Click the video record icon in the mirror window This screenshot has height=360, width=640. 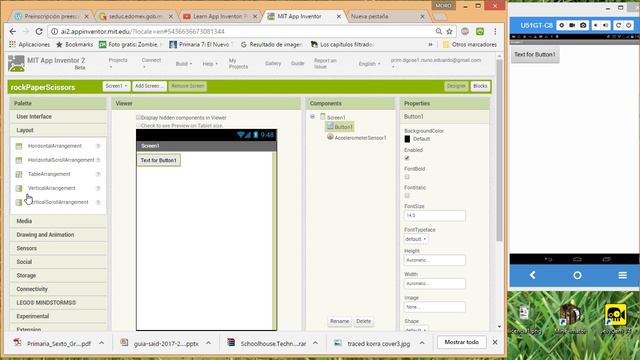click(x=572, y=25)
